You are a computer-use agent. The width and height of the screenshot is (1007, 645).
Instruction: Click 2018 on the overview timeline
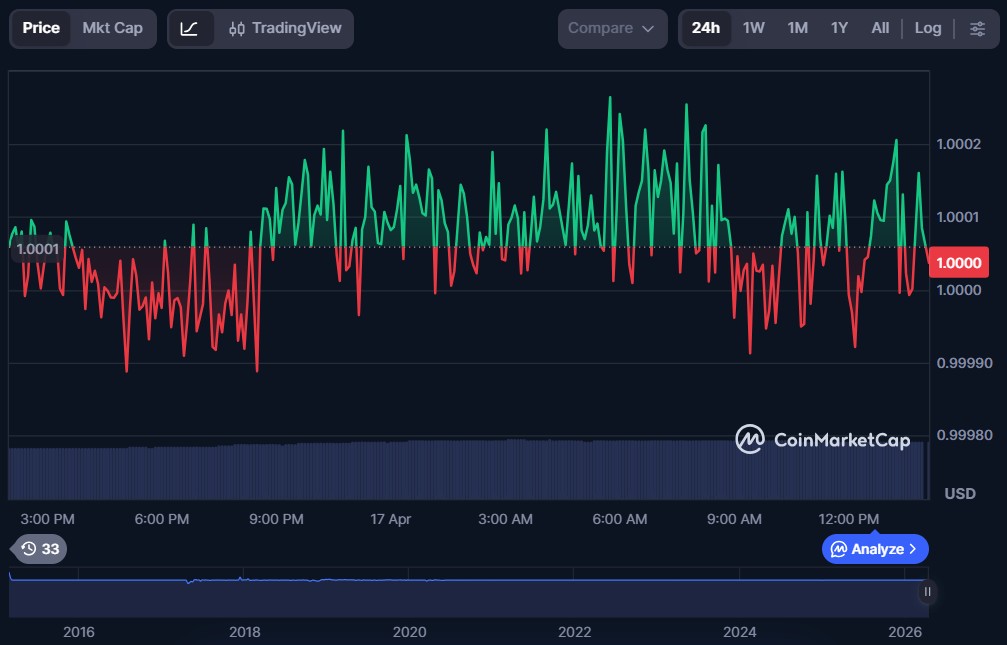click(244, 632)
